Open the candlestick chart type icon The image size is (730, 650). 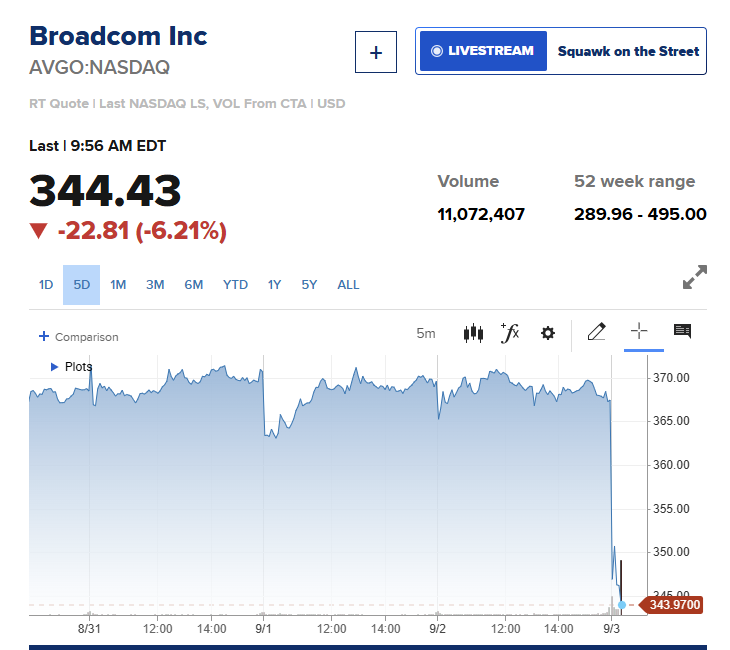(x=473, y=333)
